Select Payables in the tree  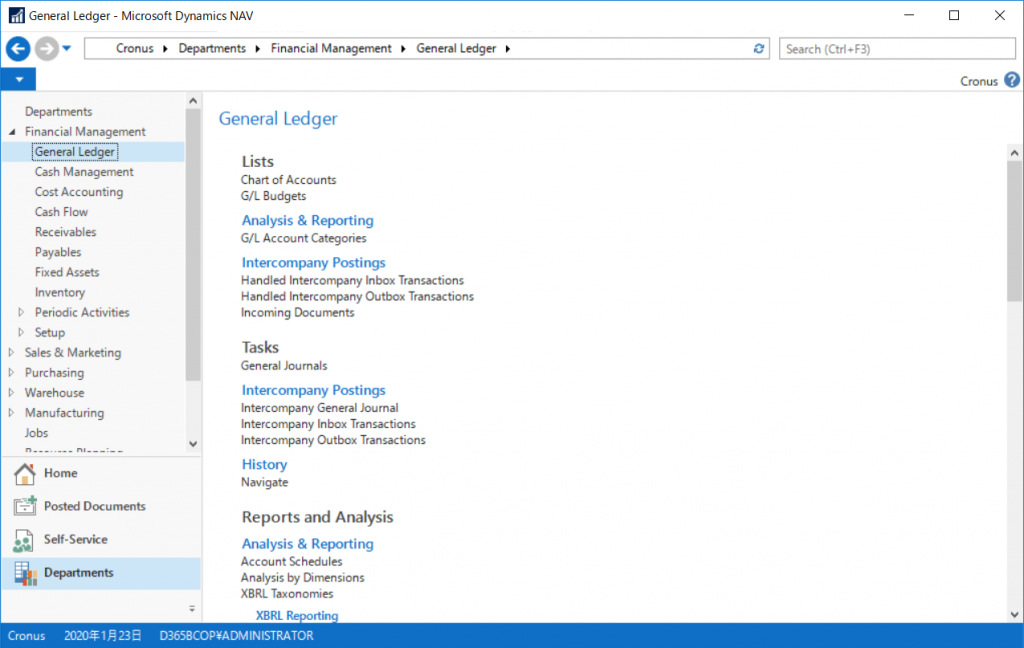(58, 252)
